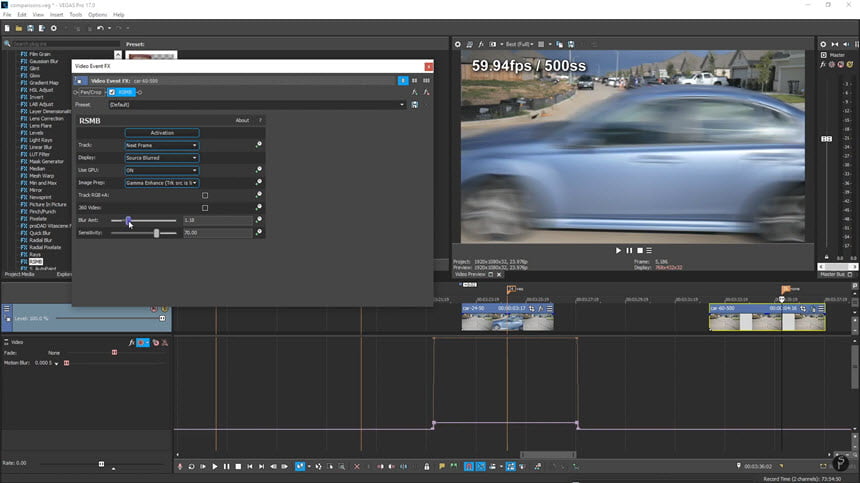The image size is (860, 483).
Task: Animate the Track parameter in RSMB
Action: tap(259, 145)
